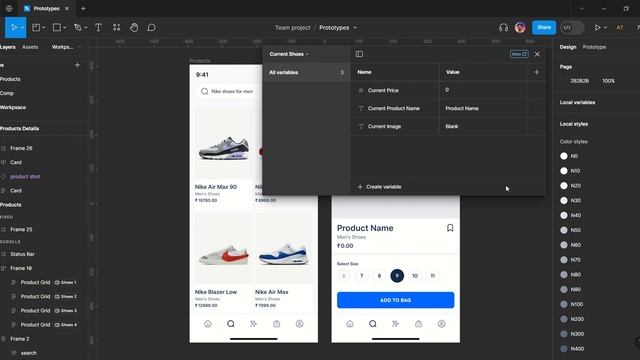Add a new variable mode column

[x=536, y=72]
